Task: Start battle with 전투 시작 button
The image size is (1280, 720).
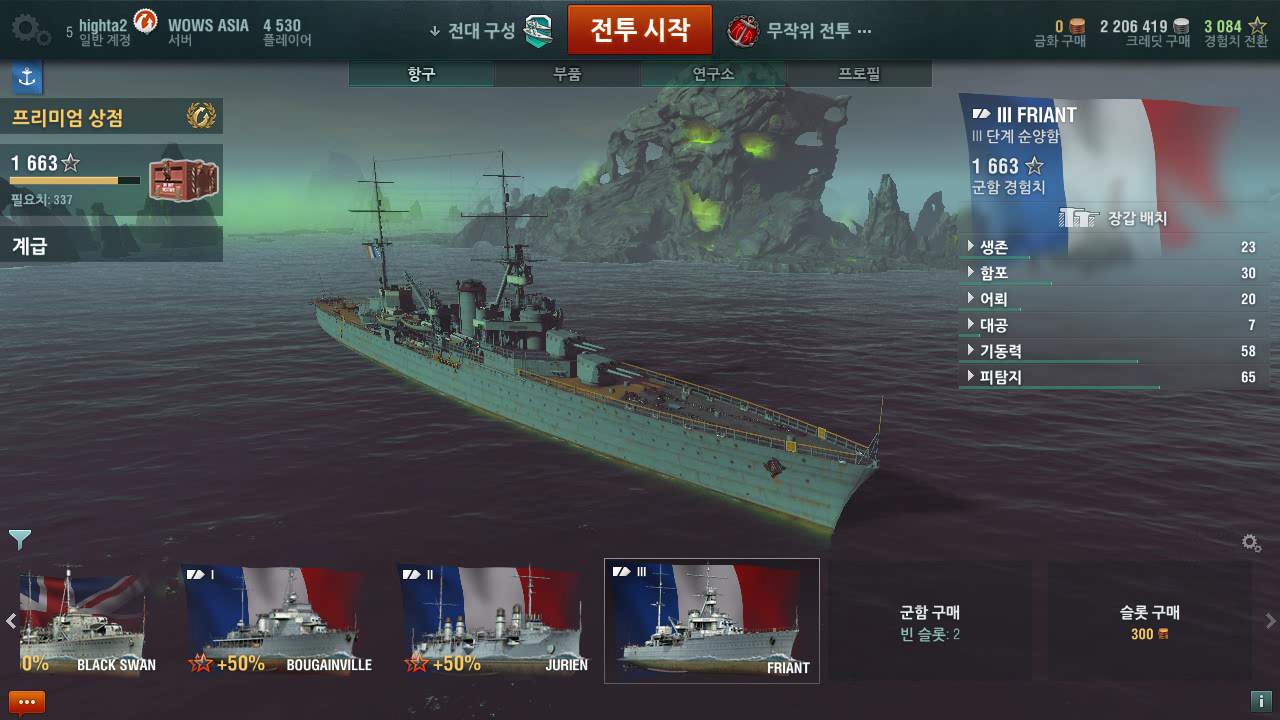Action: [x=640, y=29]
